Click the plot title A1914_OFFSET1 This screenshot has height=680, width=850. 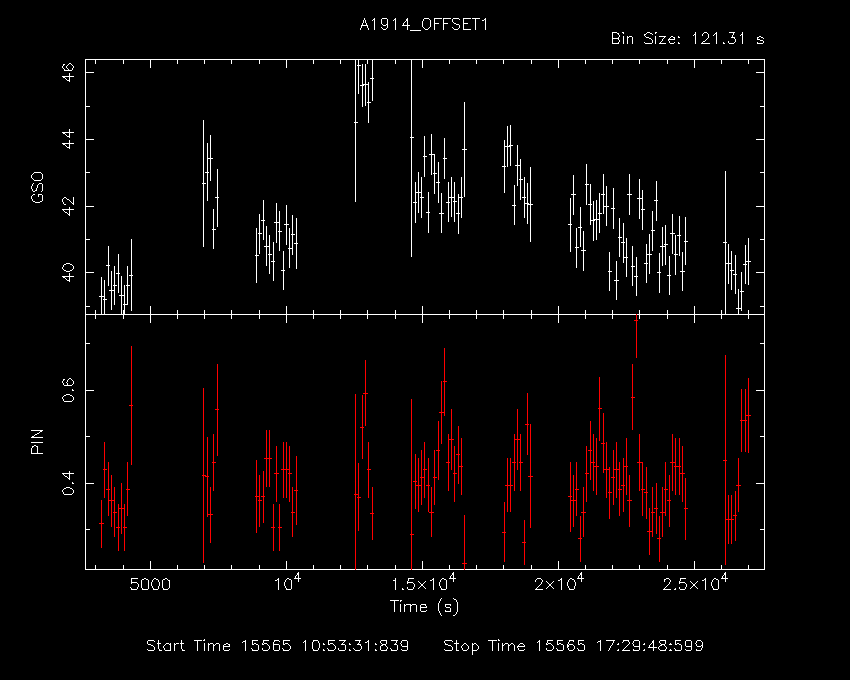coord(423,25)
